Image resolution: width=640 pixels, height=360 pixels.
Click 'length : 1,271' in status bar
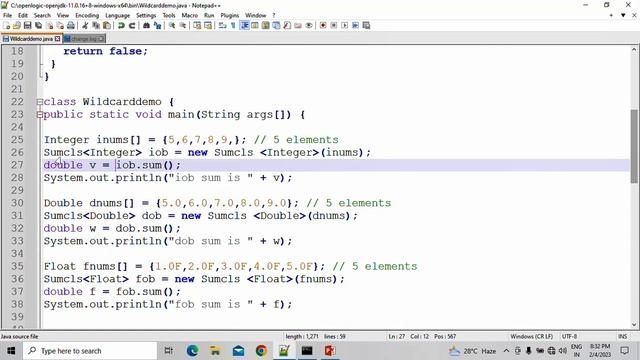[302, 336]
